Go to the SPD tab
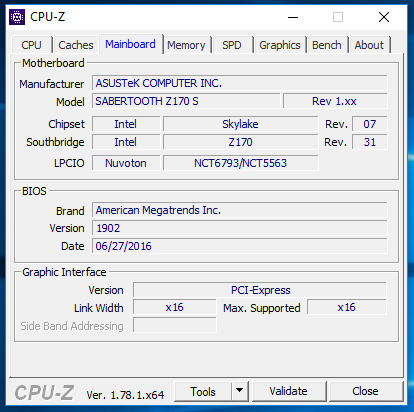The width and height of the screenshot is (414, 412). [232, 45]
